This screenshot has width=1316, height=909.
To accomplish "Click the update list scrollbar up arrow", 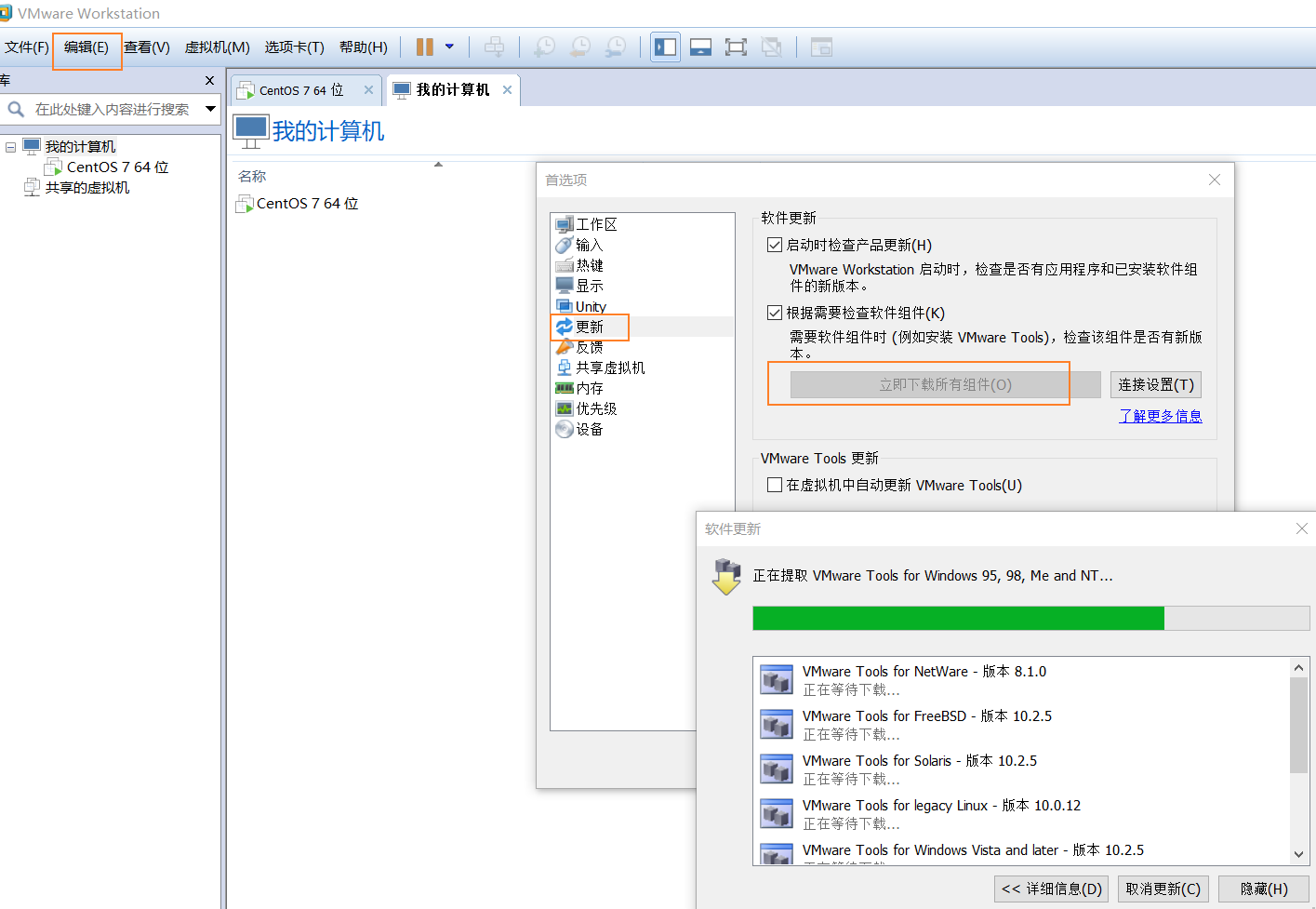I will [x=1299, y=668].
